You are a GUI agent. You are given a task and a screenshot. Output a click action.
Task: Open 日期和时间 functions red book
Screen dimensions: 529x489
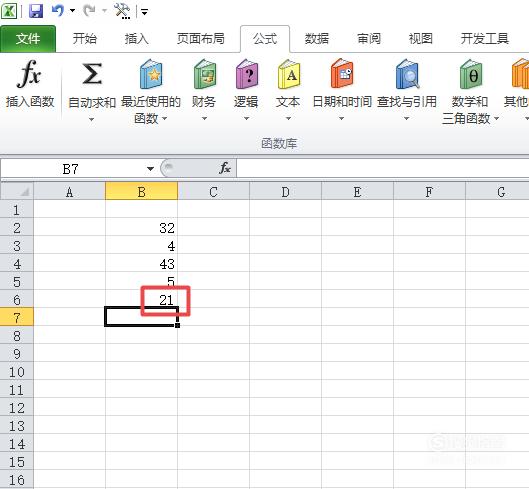click(341, 74)
